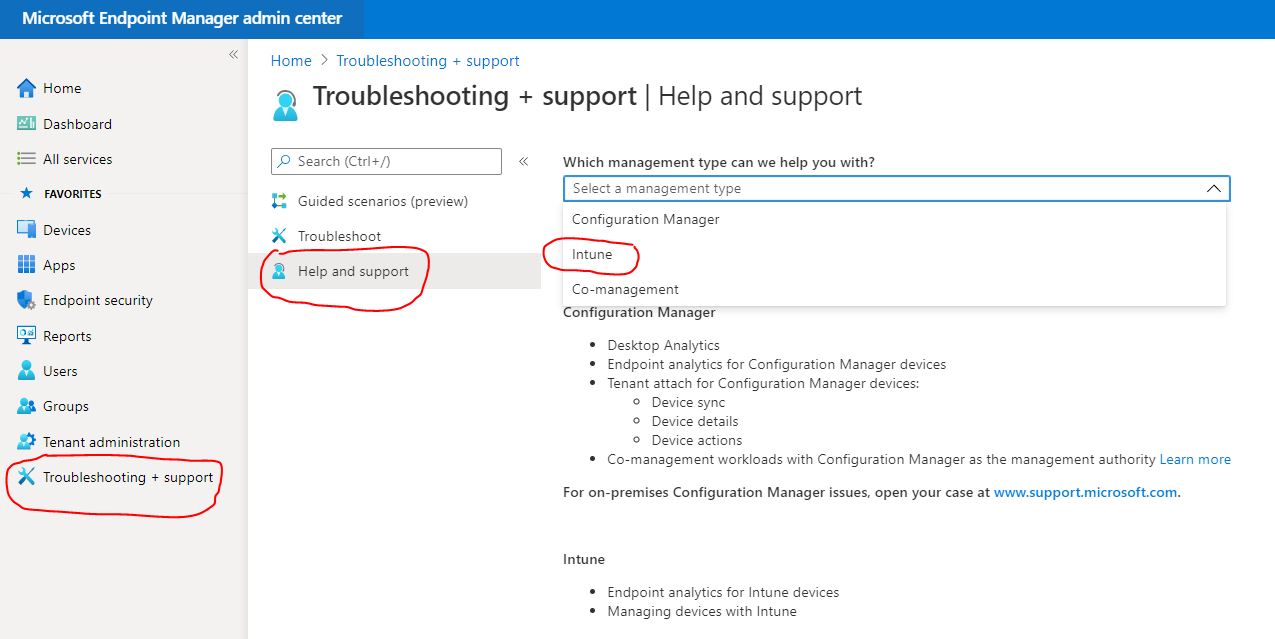Click the Device sync sub-bullet text
This screenshot has height=639, width=1275.
point(688,402)
